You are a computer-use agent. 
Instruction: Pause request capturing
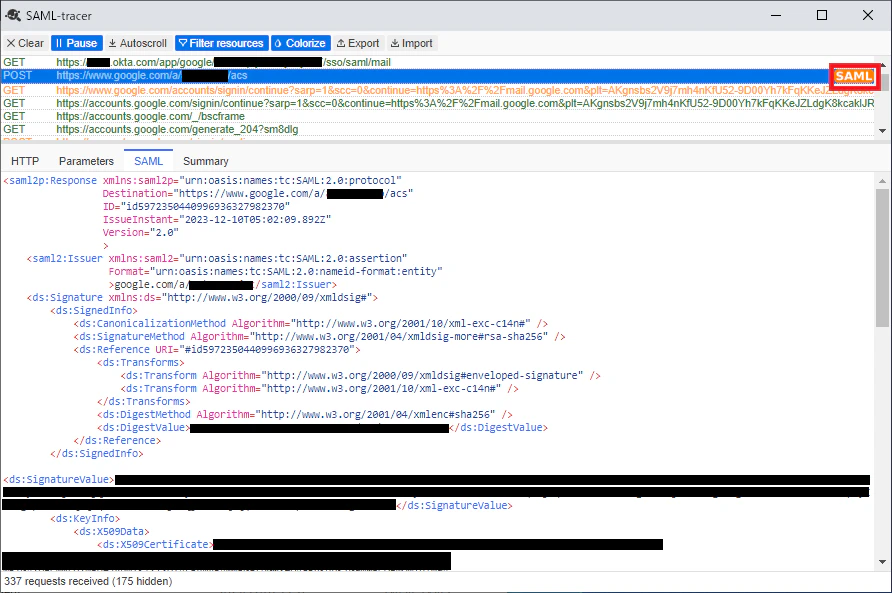[x=77, y=43]
